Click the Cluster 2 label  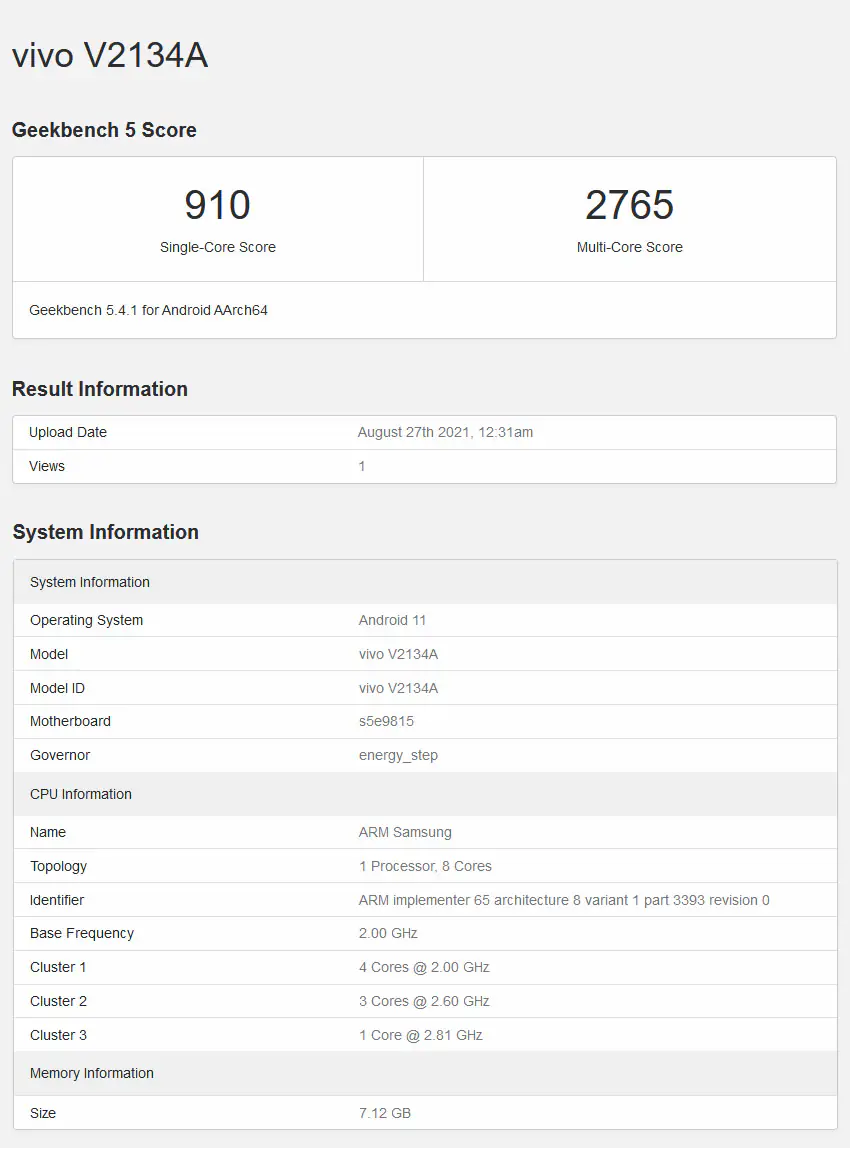[59, 1001]
